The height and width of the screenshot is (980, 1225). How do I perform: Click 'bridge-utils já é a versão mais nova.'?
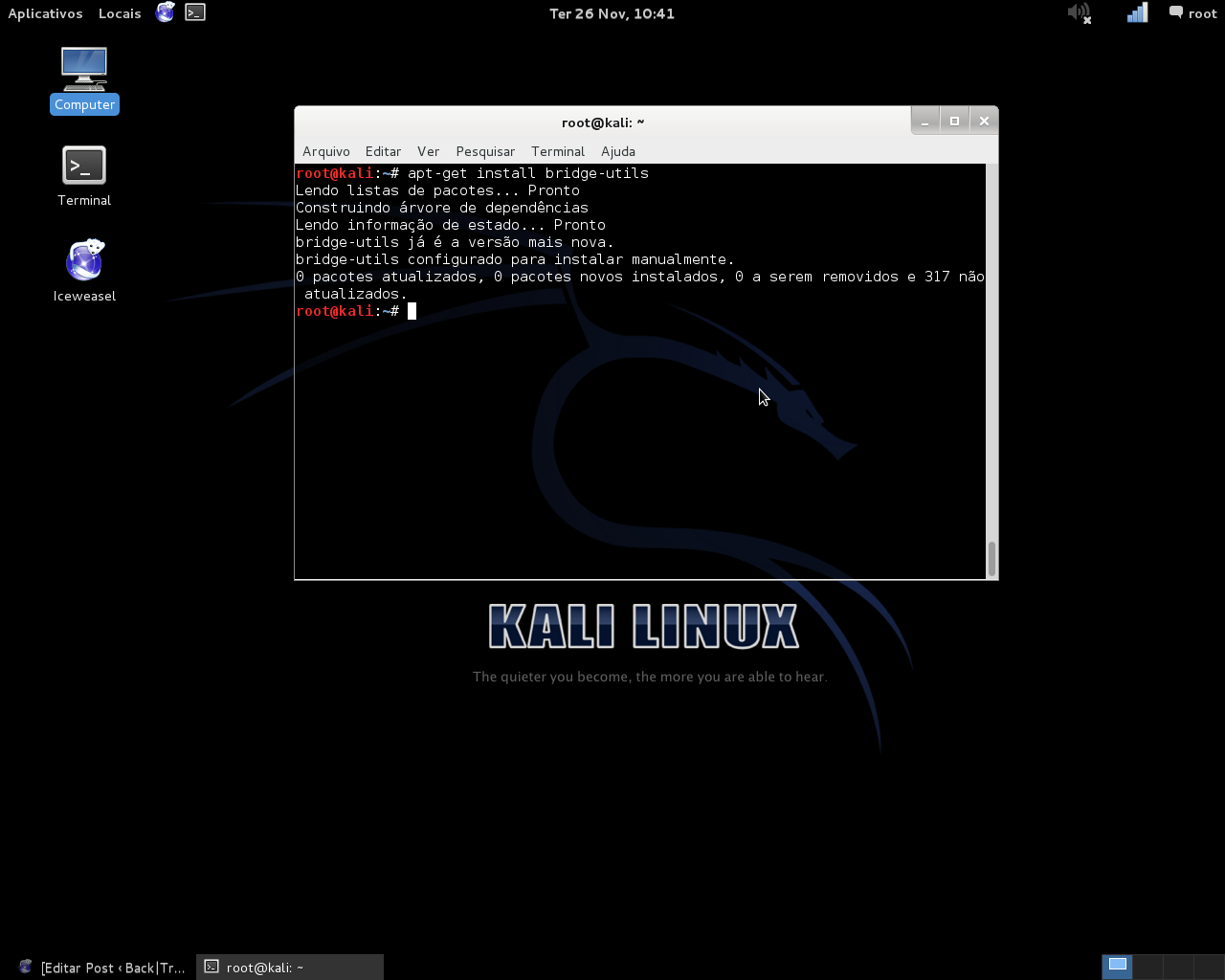[x=455, y=242]
